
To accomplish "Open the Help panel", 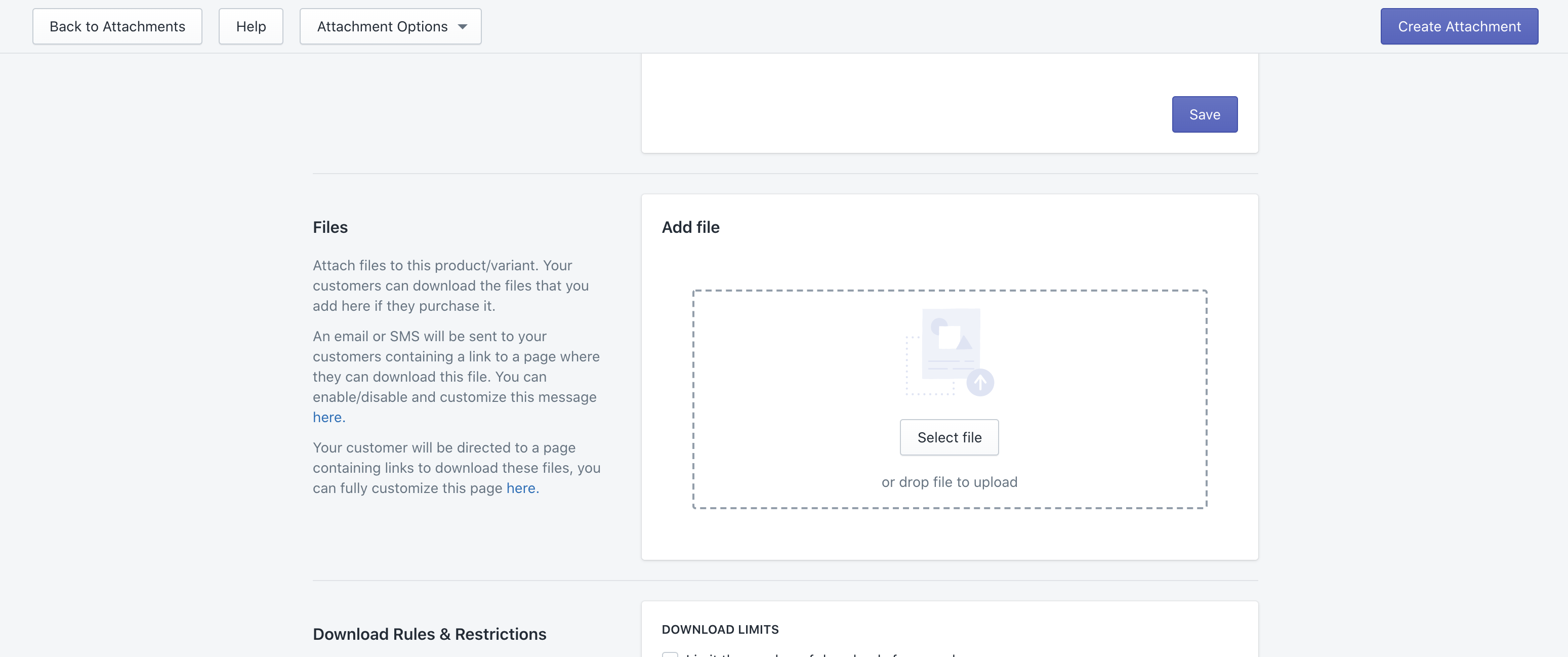I will pyautogui.click(x=250, y=26).
